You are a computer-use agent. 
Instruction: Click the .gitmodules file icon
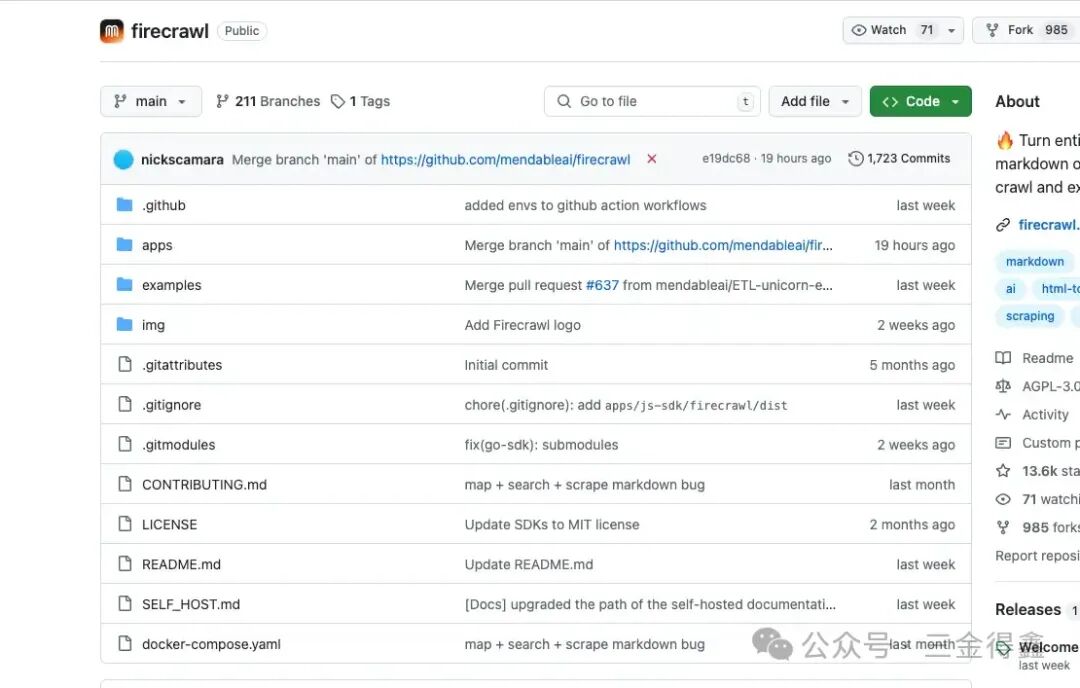(125, 444)
